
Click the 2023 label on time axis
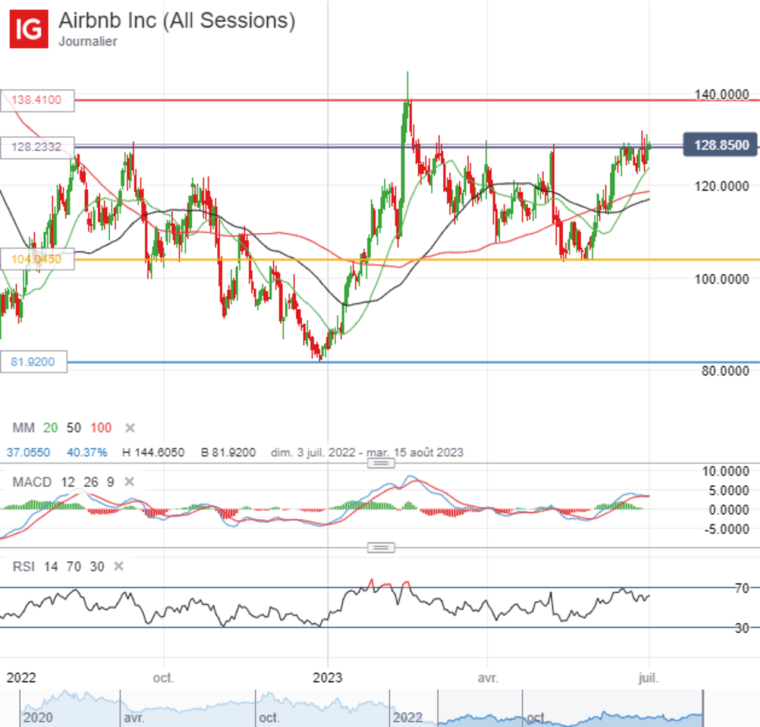pos(328,676)
